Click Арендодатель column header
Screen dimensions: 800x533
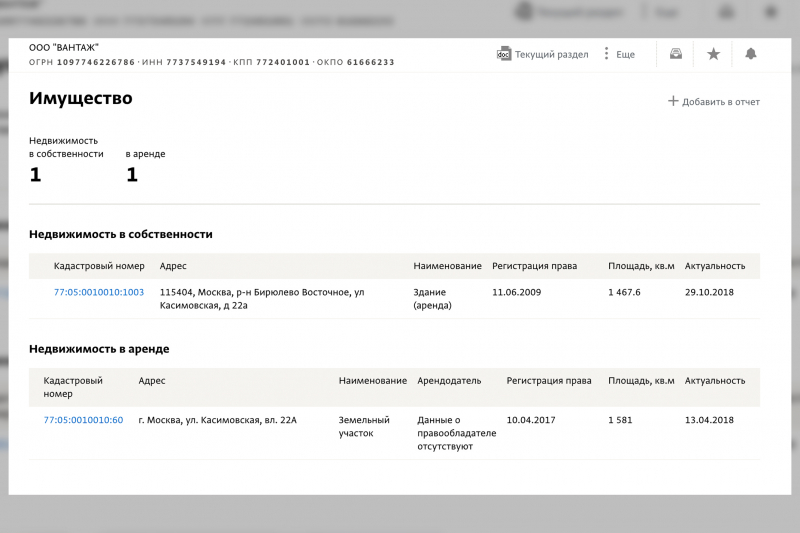[449, 380]
